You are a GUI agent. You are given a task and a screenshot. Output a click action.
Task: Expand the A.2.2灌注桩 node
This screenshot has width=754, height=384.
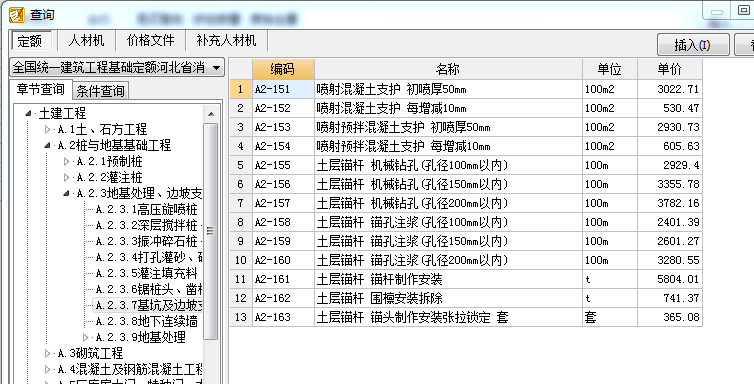pyautogui.click(x=66, y=177)
